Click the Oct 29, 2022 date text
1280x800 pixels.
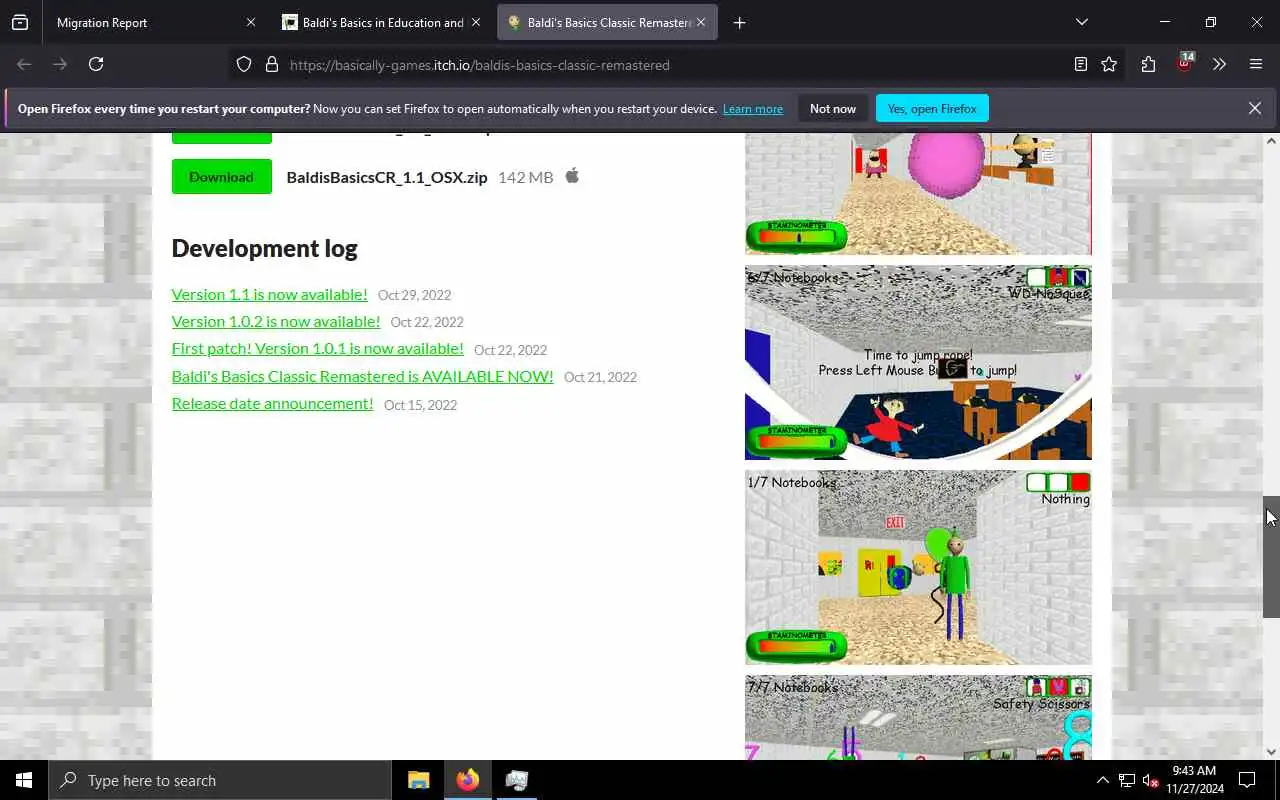415,295
